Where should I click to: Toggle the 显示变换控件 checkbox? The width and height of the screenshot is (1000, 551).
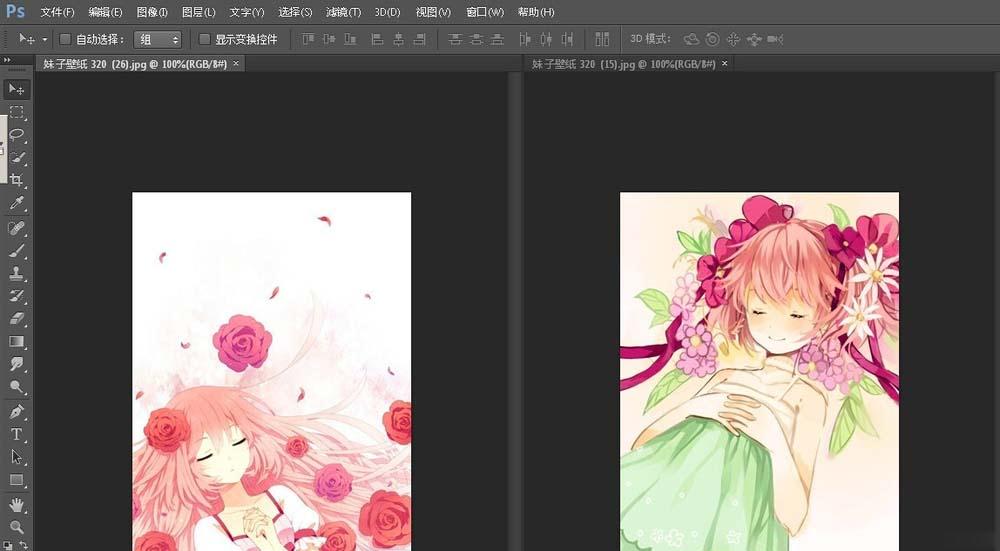(x=205, y=39)
